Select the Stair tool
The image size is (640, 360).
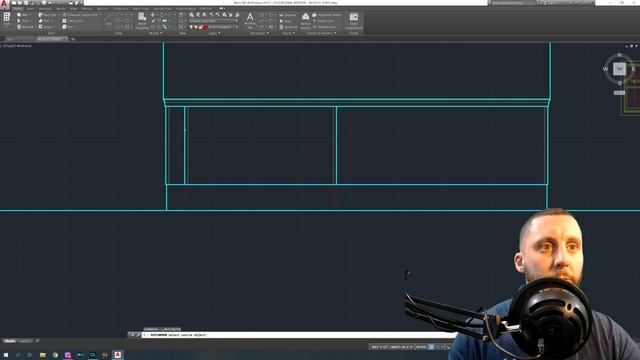pyautogui.click(x=44, y=21)
